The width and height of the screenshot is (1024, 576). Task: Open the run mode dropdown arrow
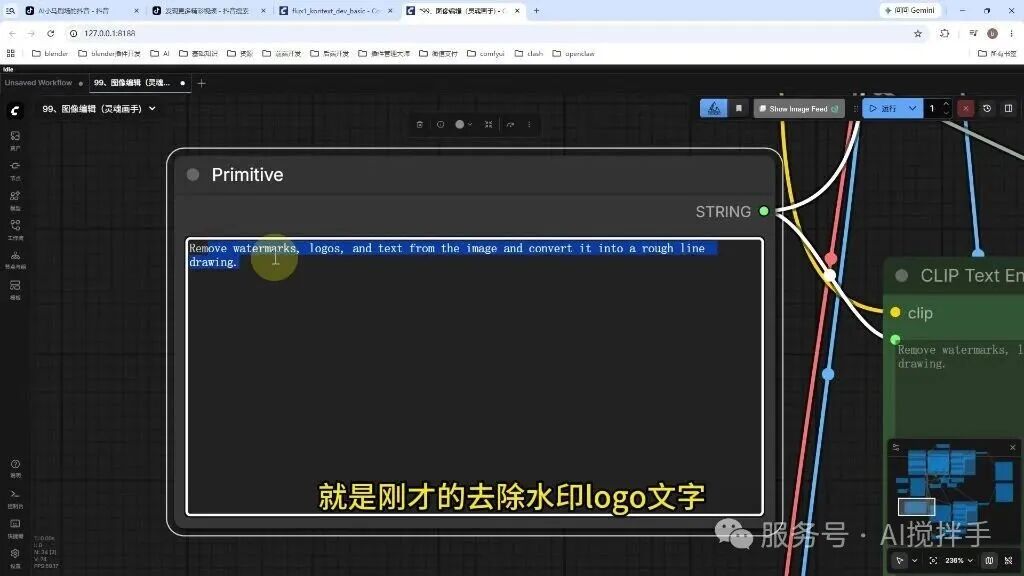pyautogui.click(x=912, y=108)
